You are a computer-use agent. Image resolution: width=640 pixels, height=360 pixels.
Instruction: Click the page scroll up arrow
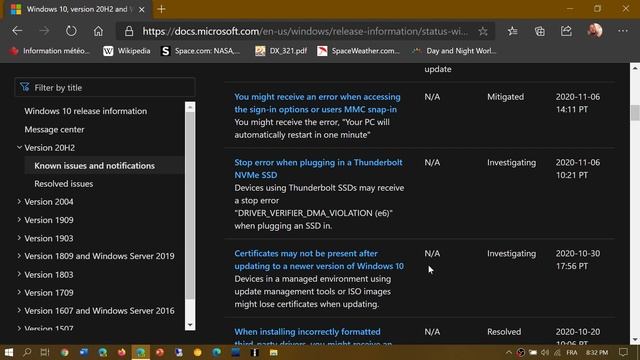tap(635, 68)
